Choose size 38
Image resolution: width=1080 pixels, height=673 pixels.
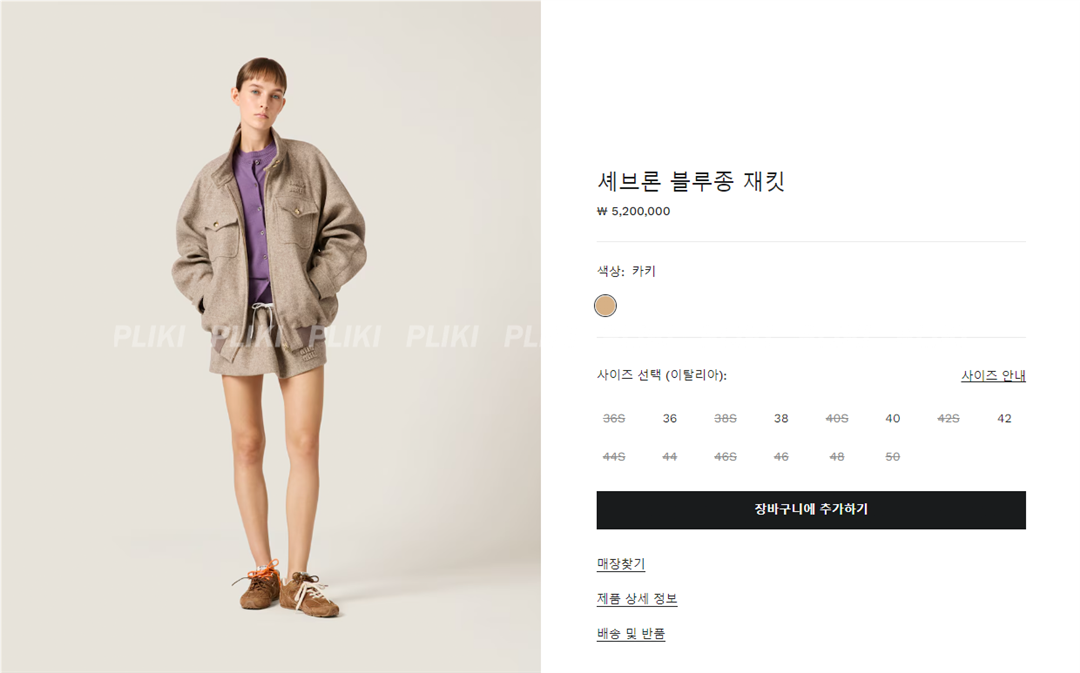pyautogui.click(x=781, y=418)
